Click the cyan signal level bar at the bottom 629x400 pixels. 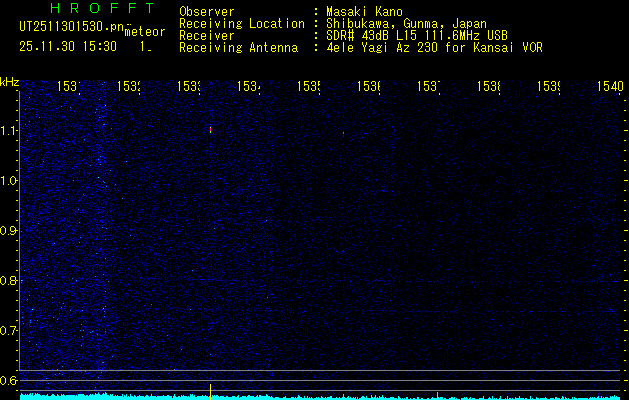click(321, 396)
